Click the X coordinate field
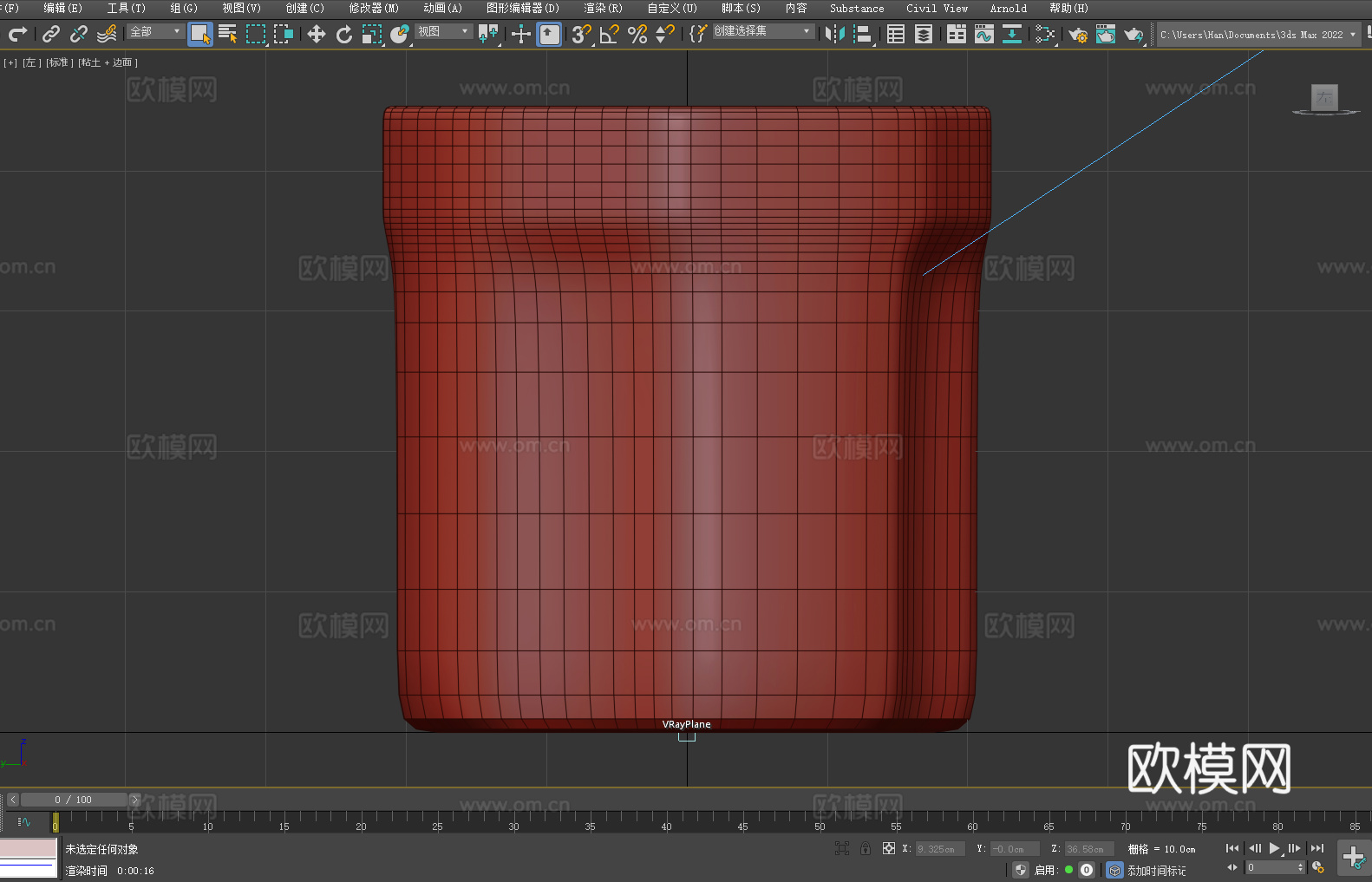The width and height of the screenshot is (1372, 882). 941,849
